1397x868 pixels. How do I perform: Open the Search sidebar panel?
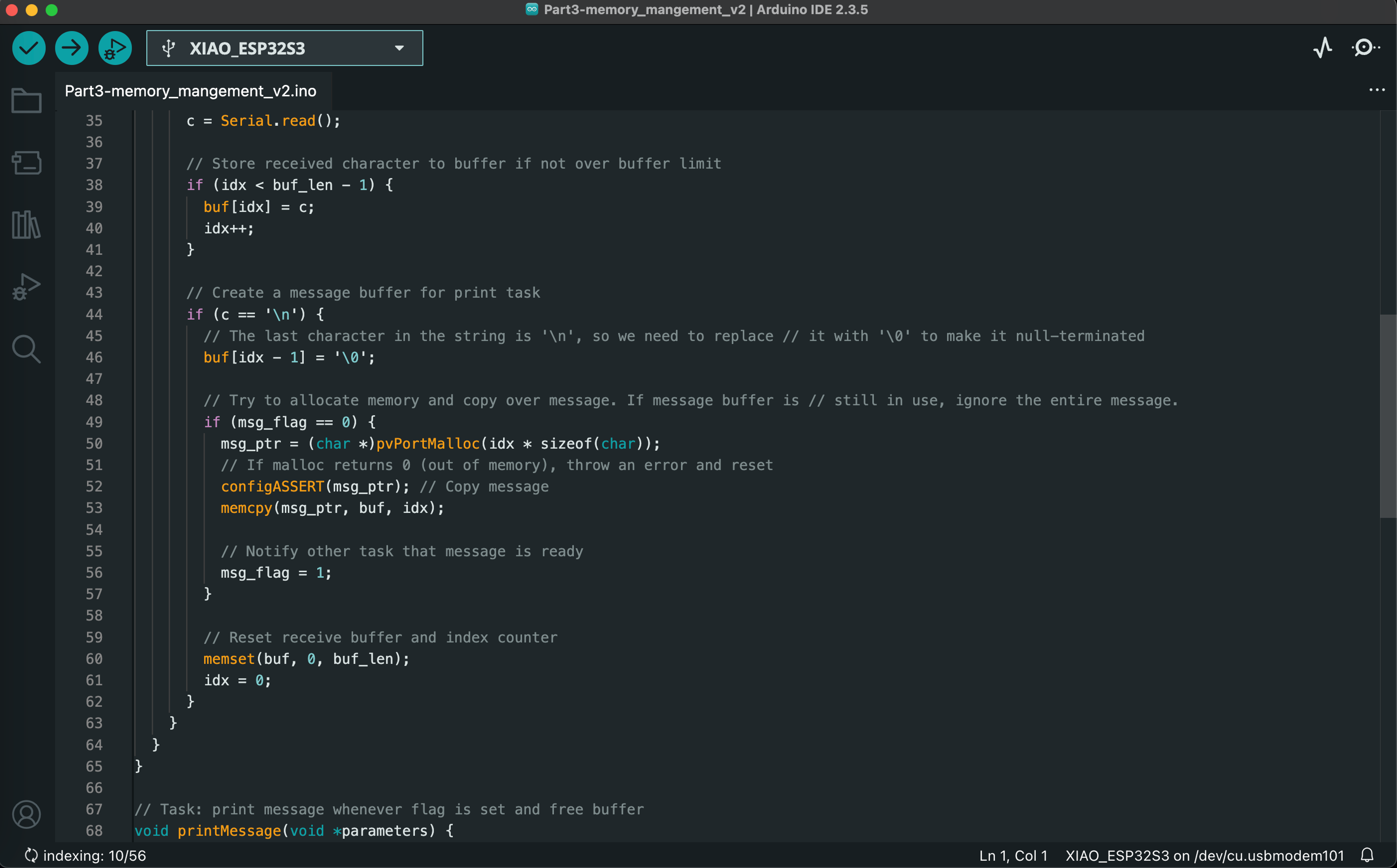click(x=27, y=349)
